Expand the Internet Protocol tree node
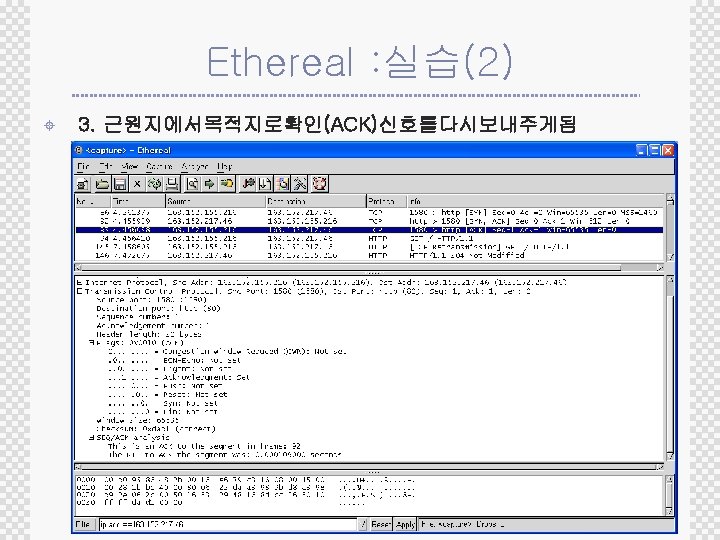This screenshot has width=720, height=540. (79, 282)
